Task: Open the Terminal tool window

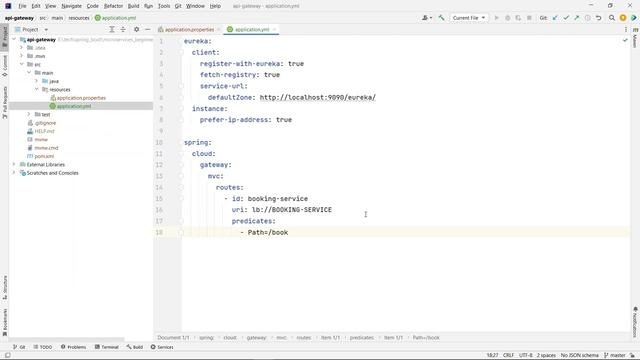Action: 107,347
